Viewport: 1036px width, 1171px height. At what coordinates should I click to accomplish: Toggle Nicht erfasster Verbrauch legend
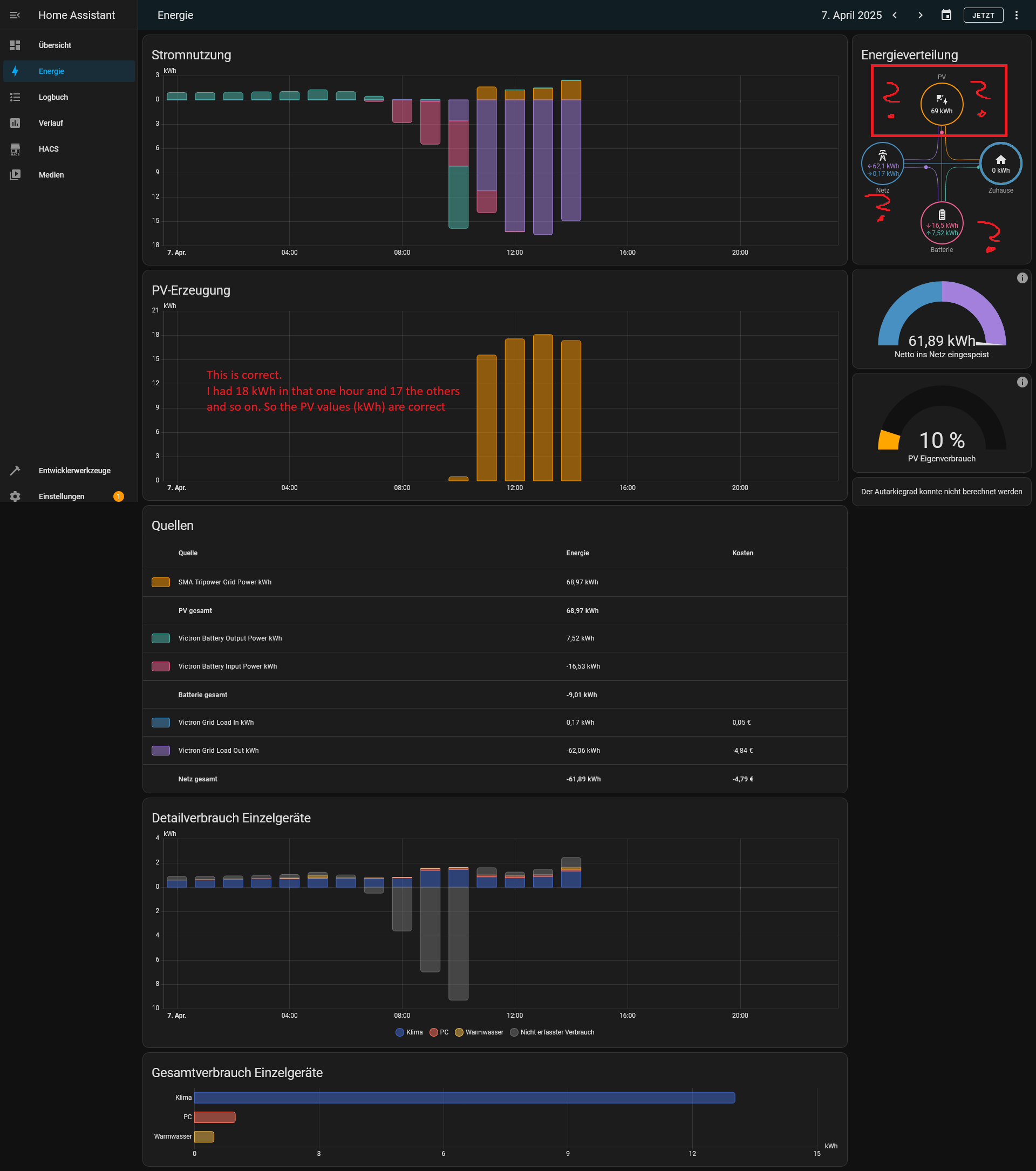pyautogui.click(x=552, y=1032)
